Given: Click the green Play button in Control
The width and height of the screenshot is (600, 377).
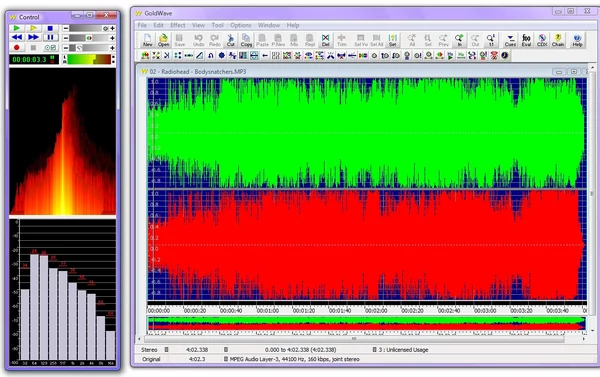Looking at the screenshot, I should (x=16, y=28).
